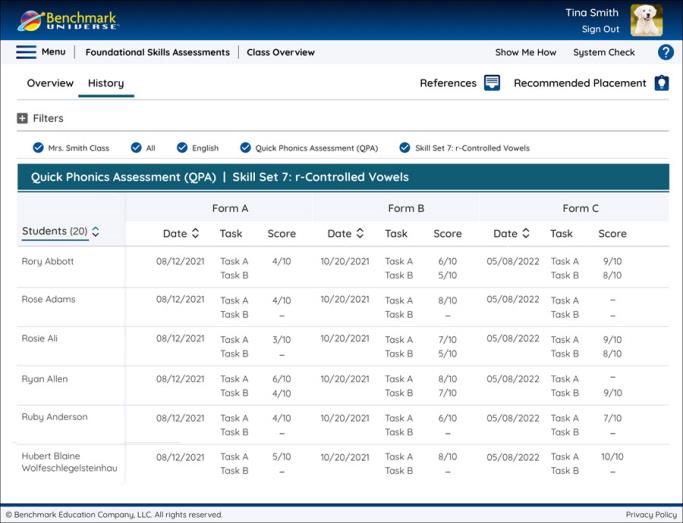This screenshot has width=683, height=523.
Task: Click Ryan Allen's Form C Task B score 9/10
Action: click(612, 393)
